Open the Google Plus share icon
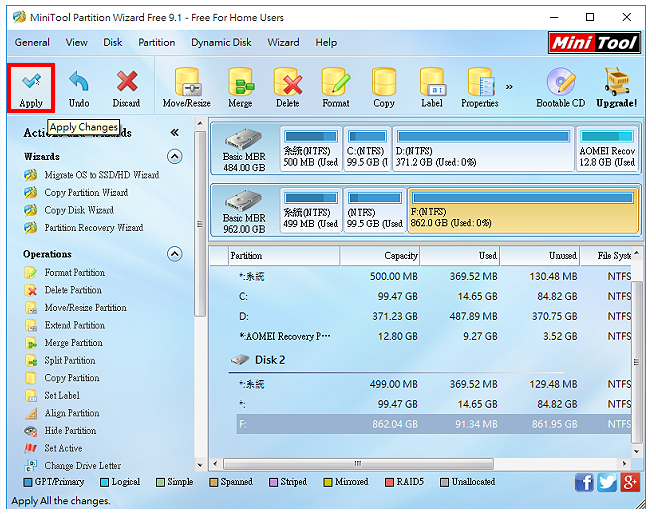656x514 pixels. tap(630, 483)
